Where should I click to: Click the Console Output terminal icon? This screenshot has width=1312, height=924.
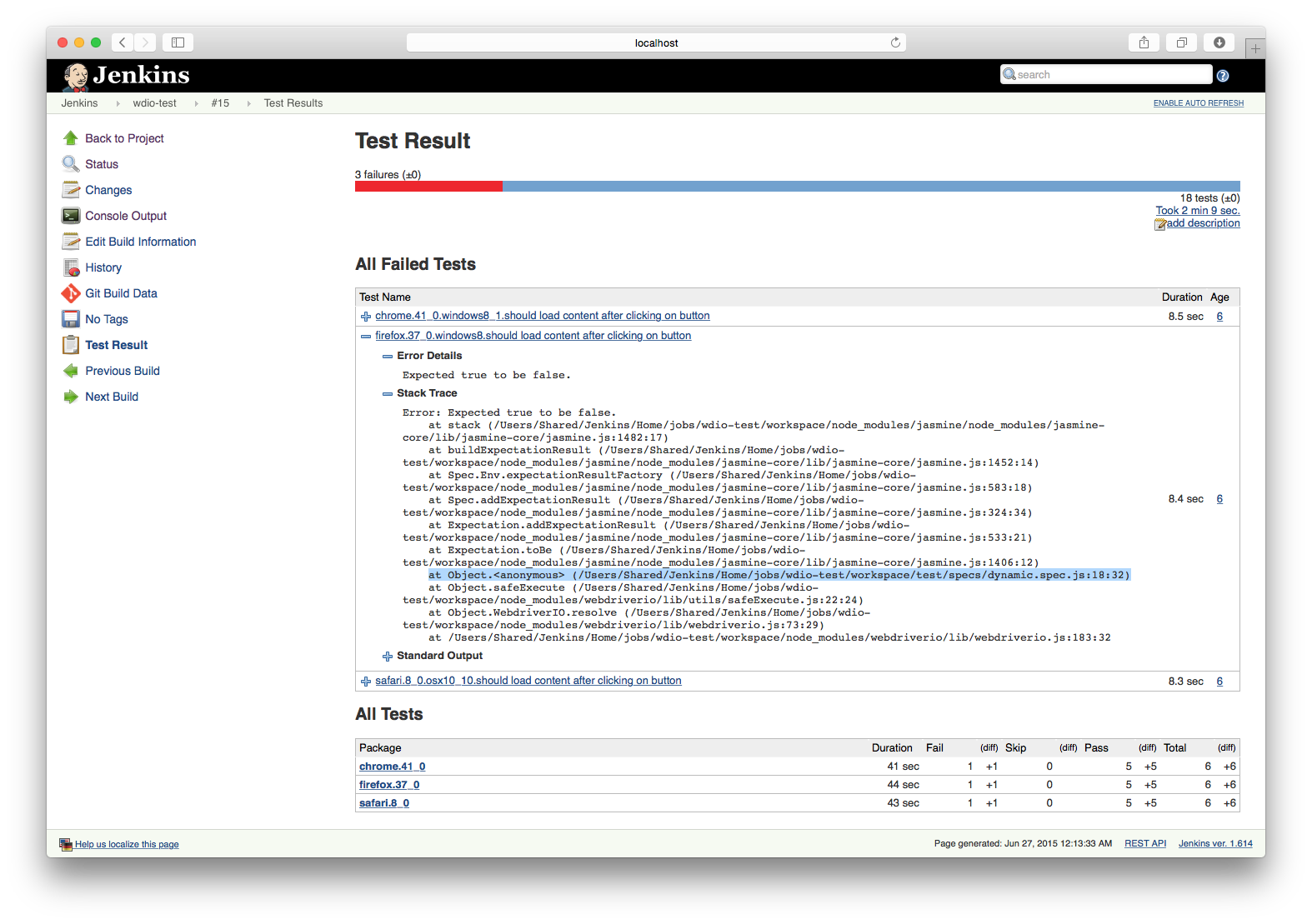71,216
